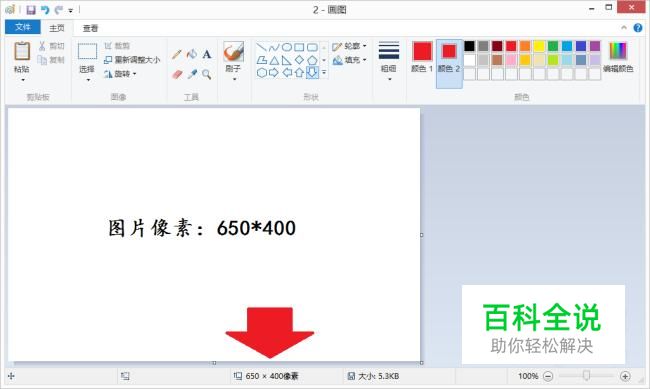Collapse the ribbon with the caret

pyautogui.click(x=624, y=27)
